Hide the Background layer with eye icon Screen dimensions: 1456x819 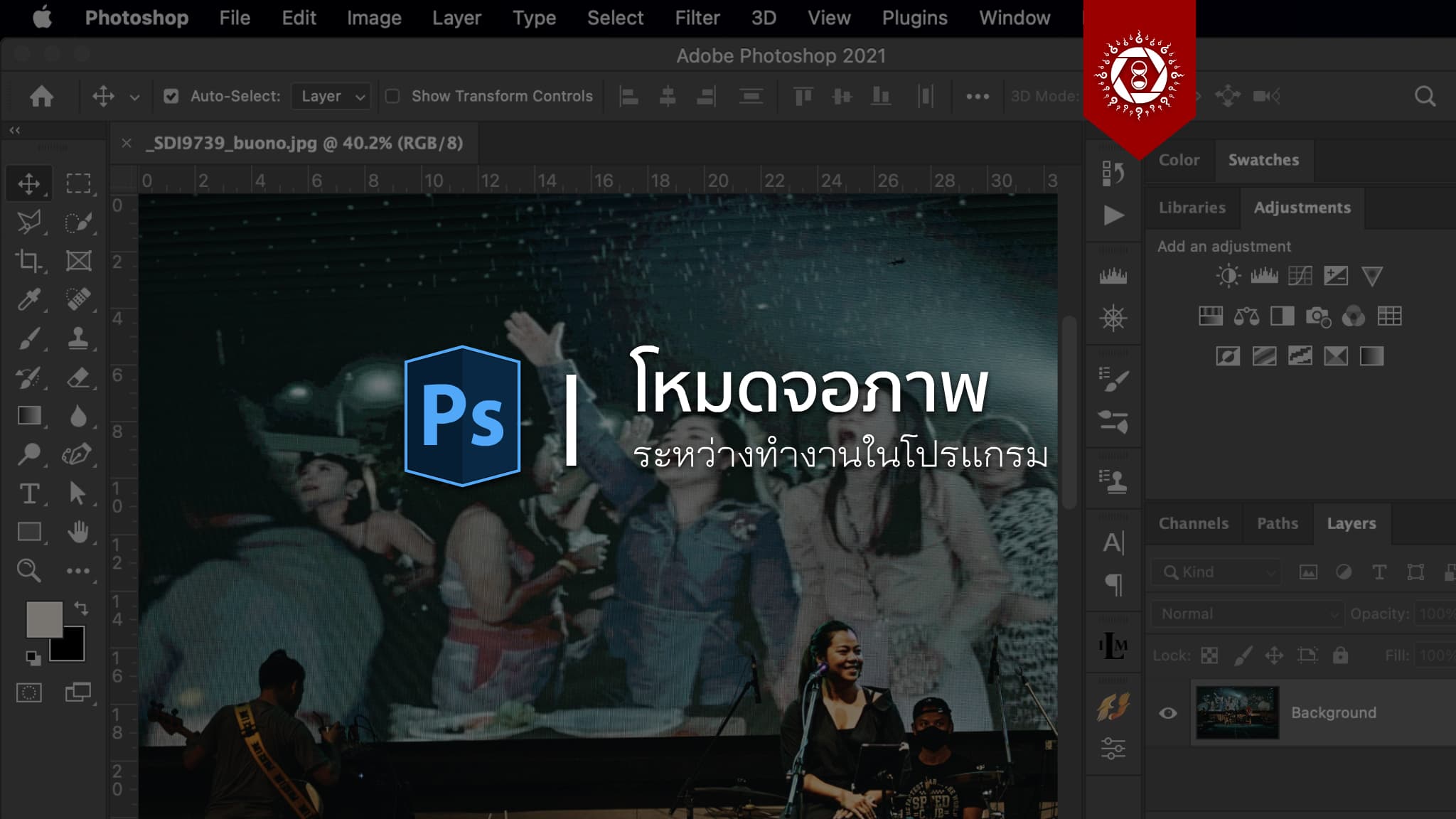[x=1167, y=713]
